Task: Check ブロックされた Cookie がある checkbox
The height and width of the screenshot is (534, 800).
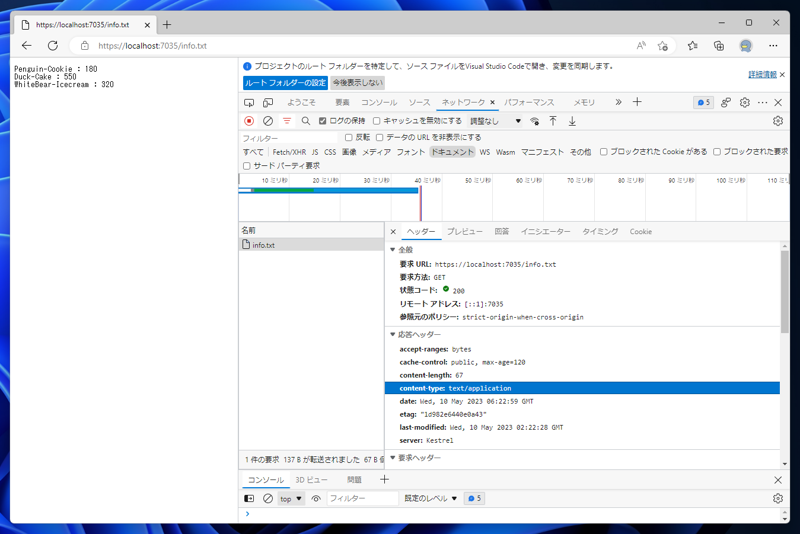Action: [x=604, y=151]
